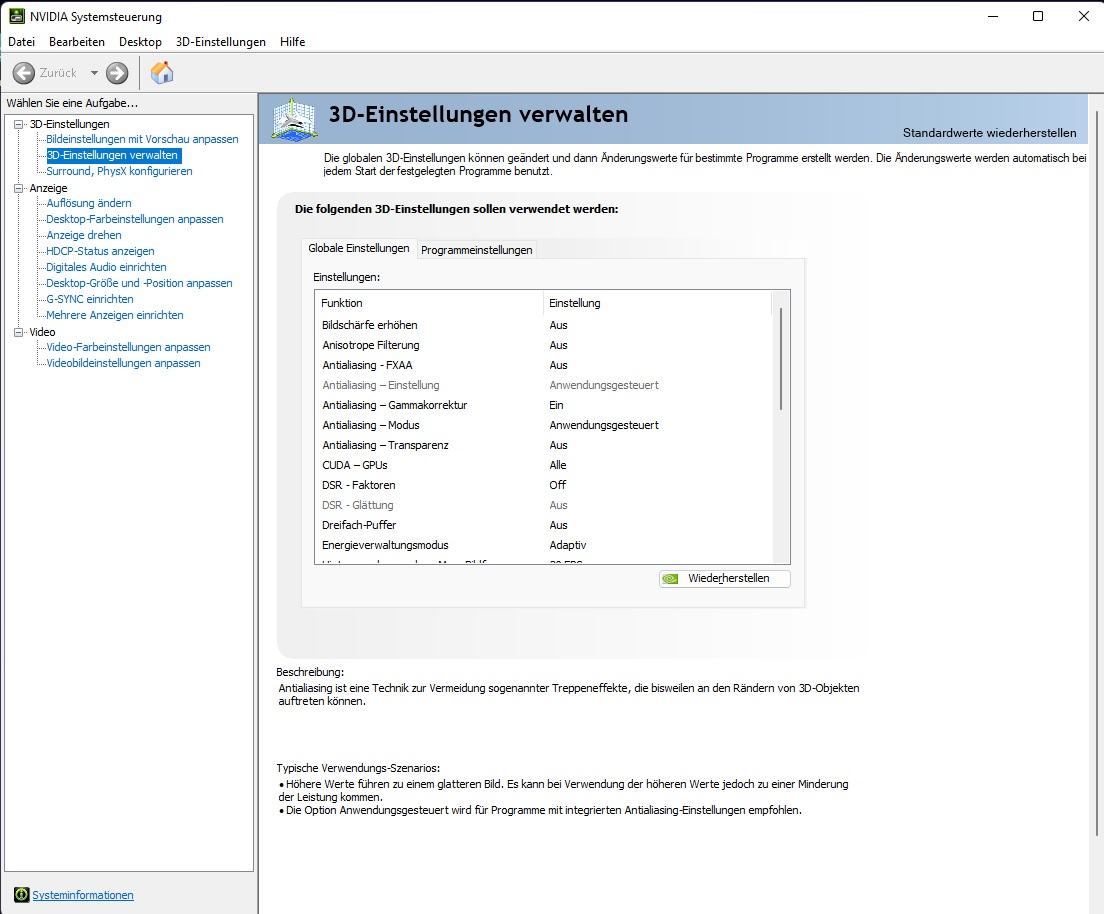Select Antialiasing – Modus row

(x=544, y=425)
